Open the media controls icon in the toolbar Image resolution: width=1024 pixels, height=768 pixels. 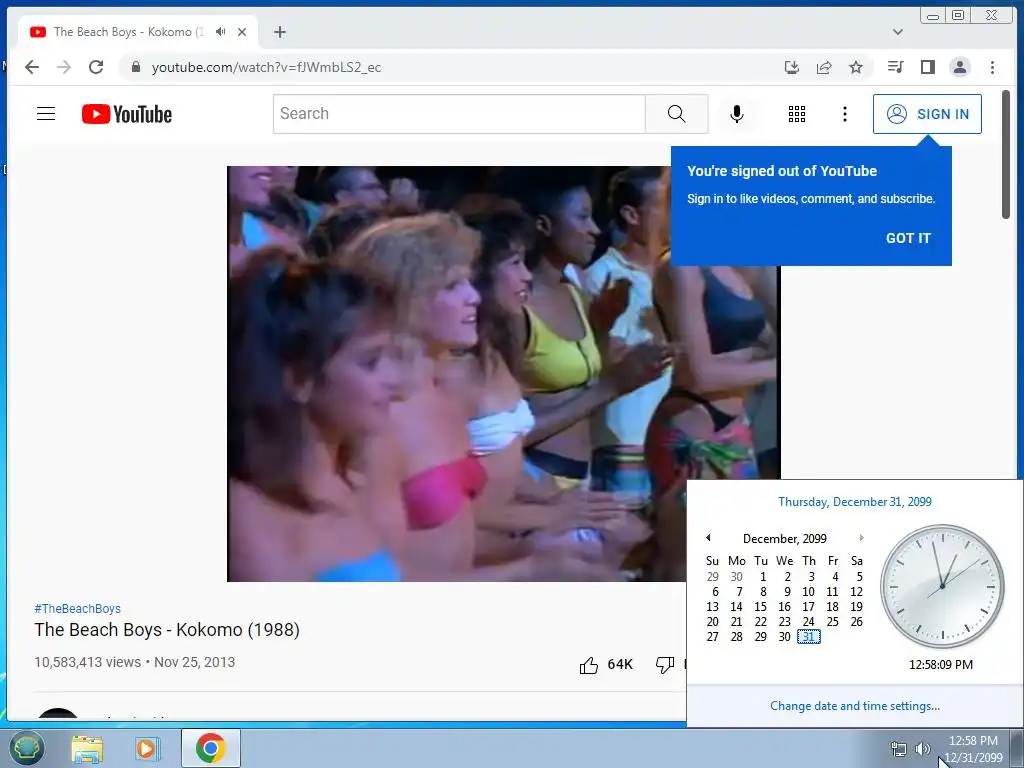click(x=895, y=67)
